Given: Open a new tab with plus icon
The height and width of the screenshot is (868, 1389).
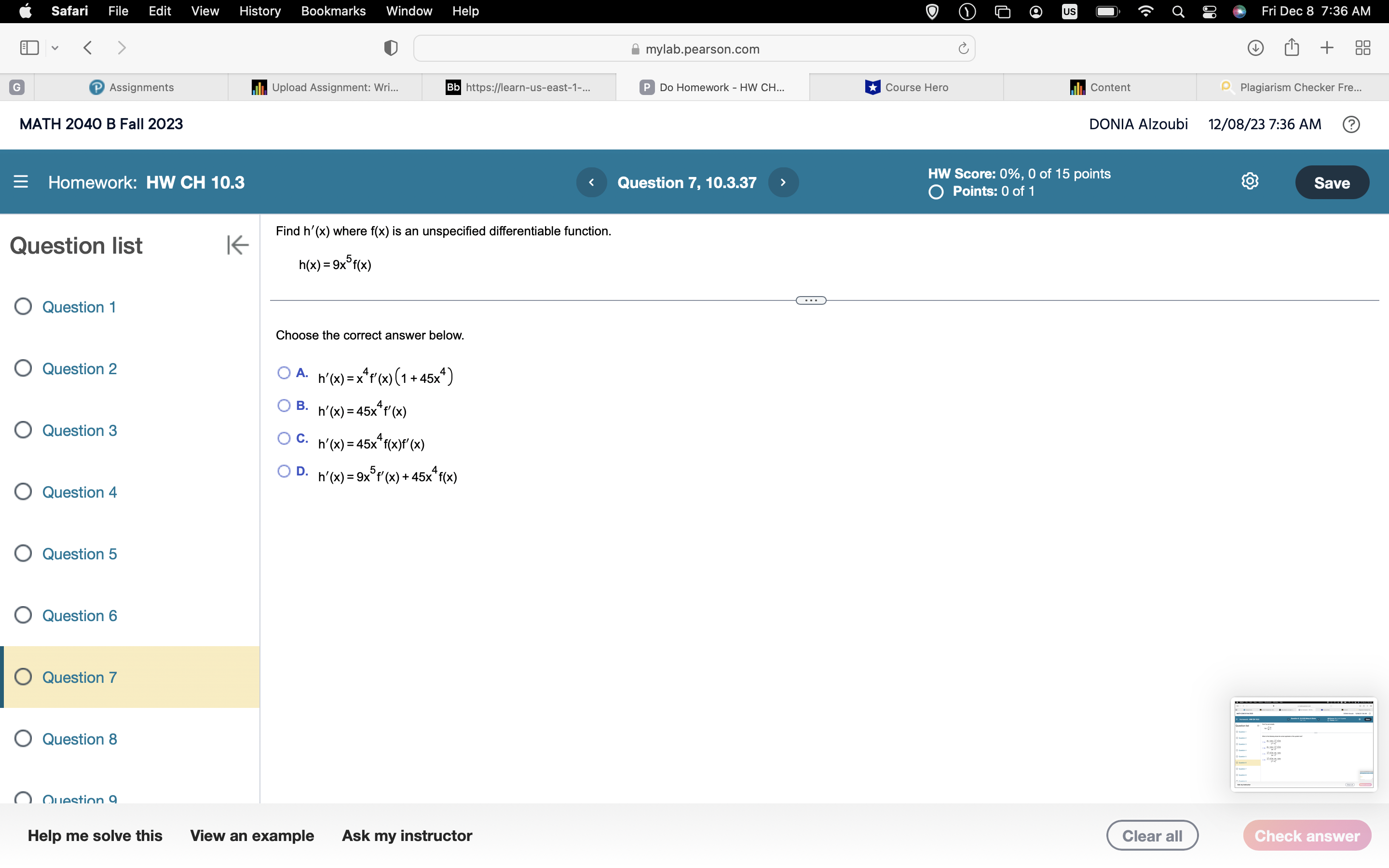Looking at the screenshot, I should click(1327, 48).
